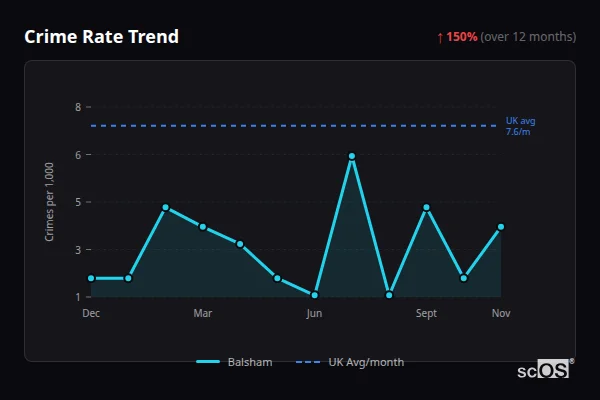The image size is (600, 400).
Task: Select the May data point
Action: point(277,278)
